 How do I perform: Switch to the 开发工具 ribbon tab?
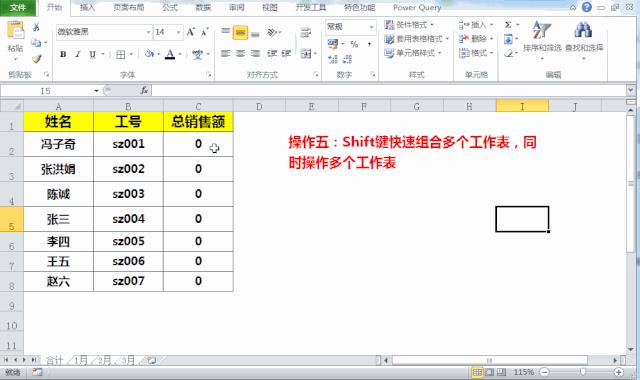point(311,7)
